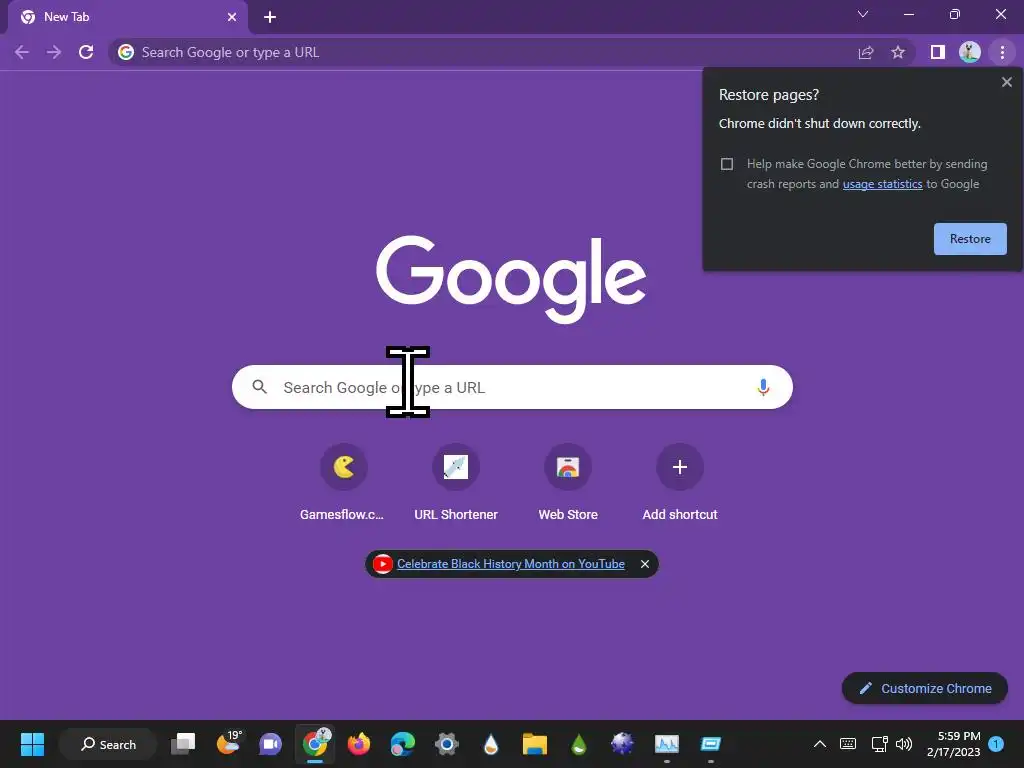
Task: Open Task View on the taskbar
Action: (x=183, y=744)
